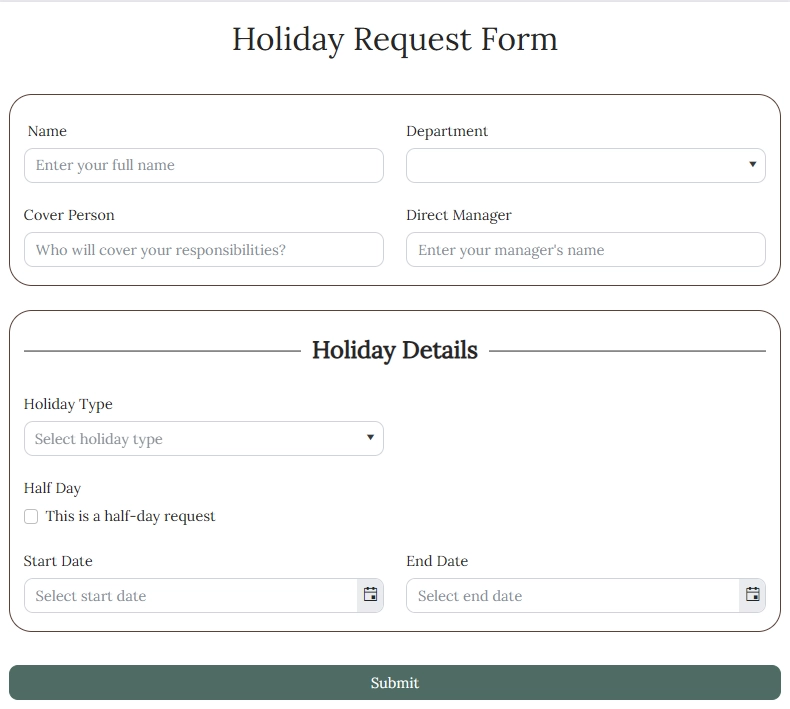790x709 pixels.
Task: Open the Start Date calendar picker icon
Action: [x=370, y=595]
